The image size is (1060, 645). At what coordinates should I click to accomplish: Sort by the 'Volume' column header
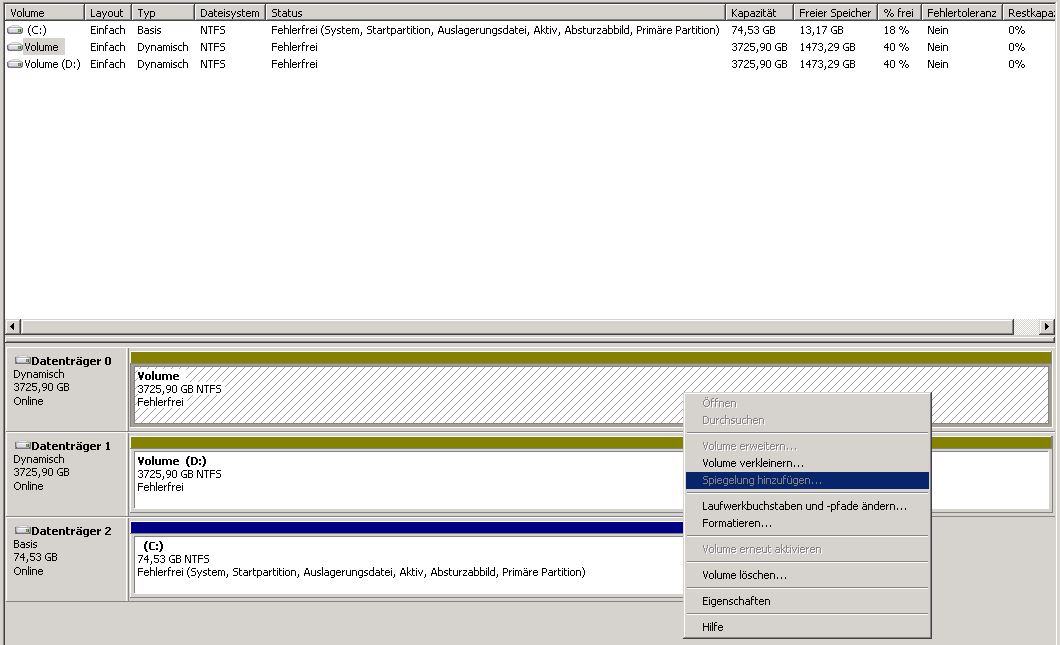tap(45, 13)
